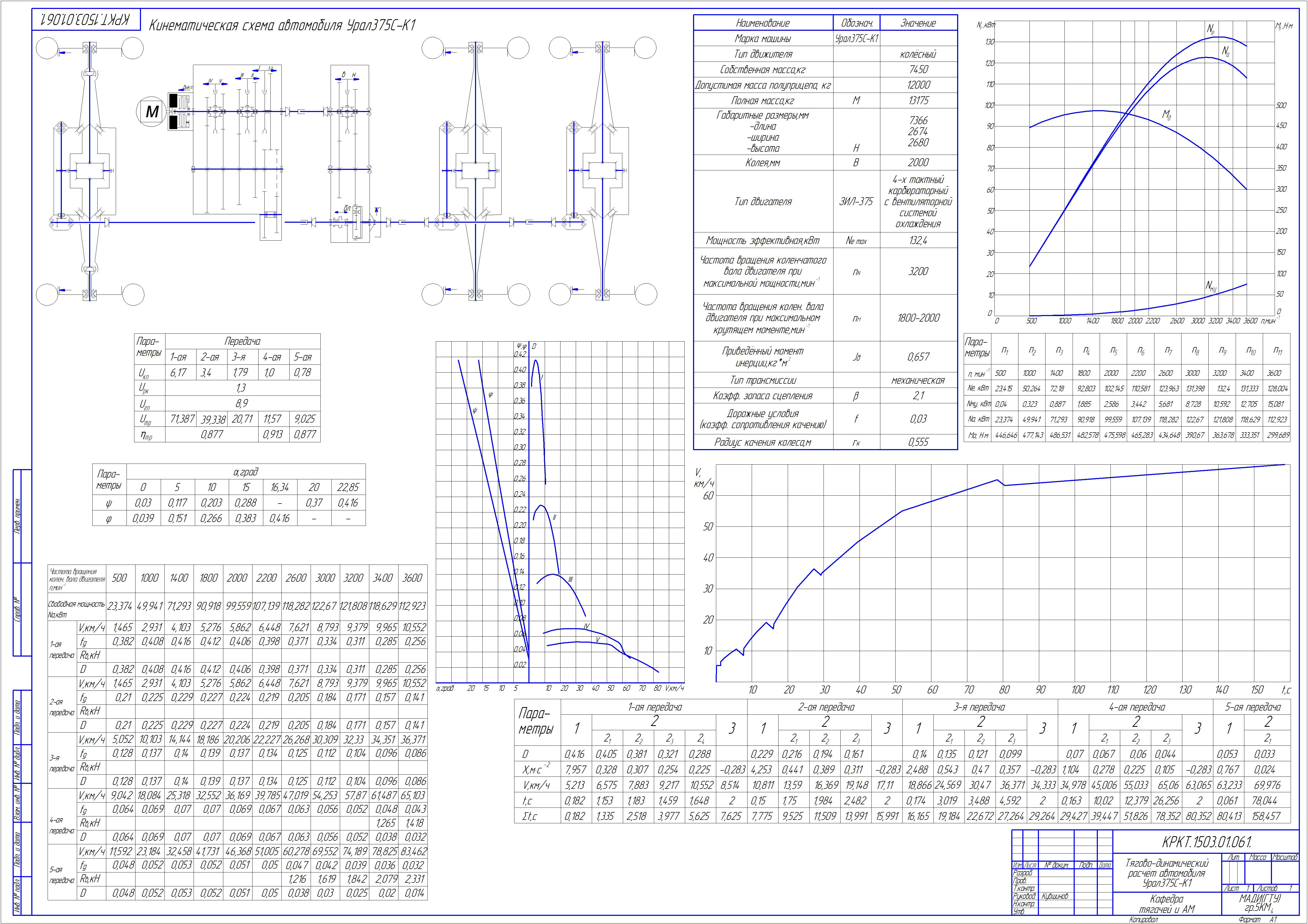The height and width of the screenshot is (924, 1308).
Task: Select the value 'колёсный'
Action: [x=918, y=55]
